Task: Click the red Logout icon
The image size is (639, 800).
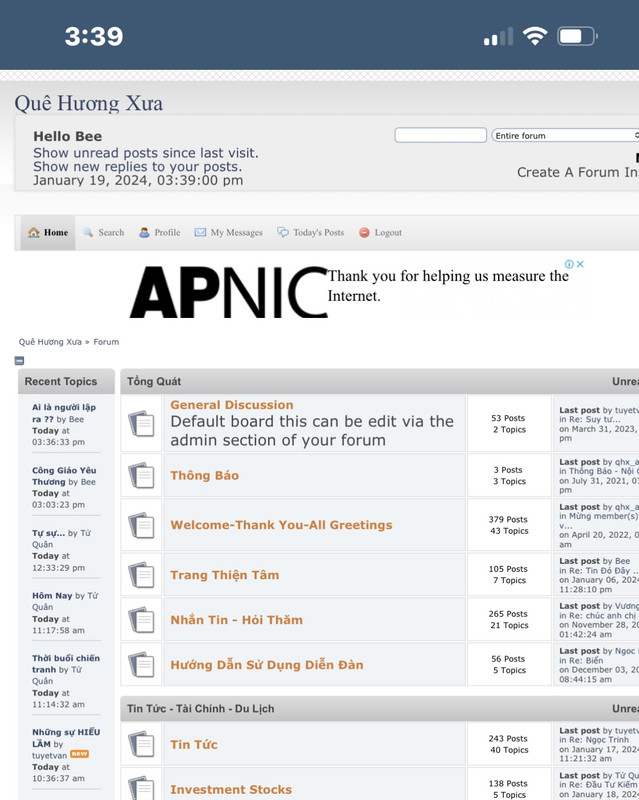Action: [x=364, y=233]
